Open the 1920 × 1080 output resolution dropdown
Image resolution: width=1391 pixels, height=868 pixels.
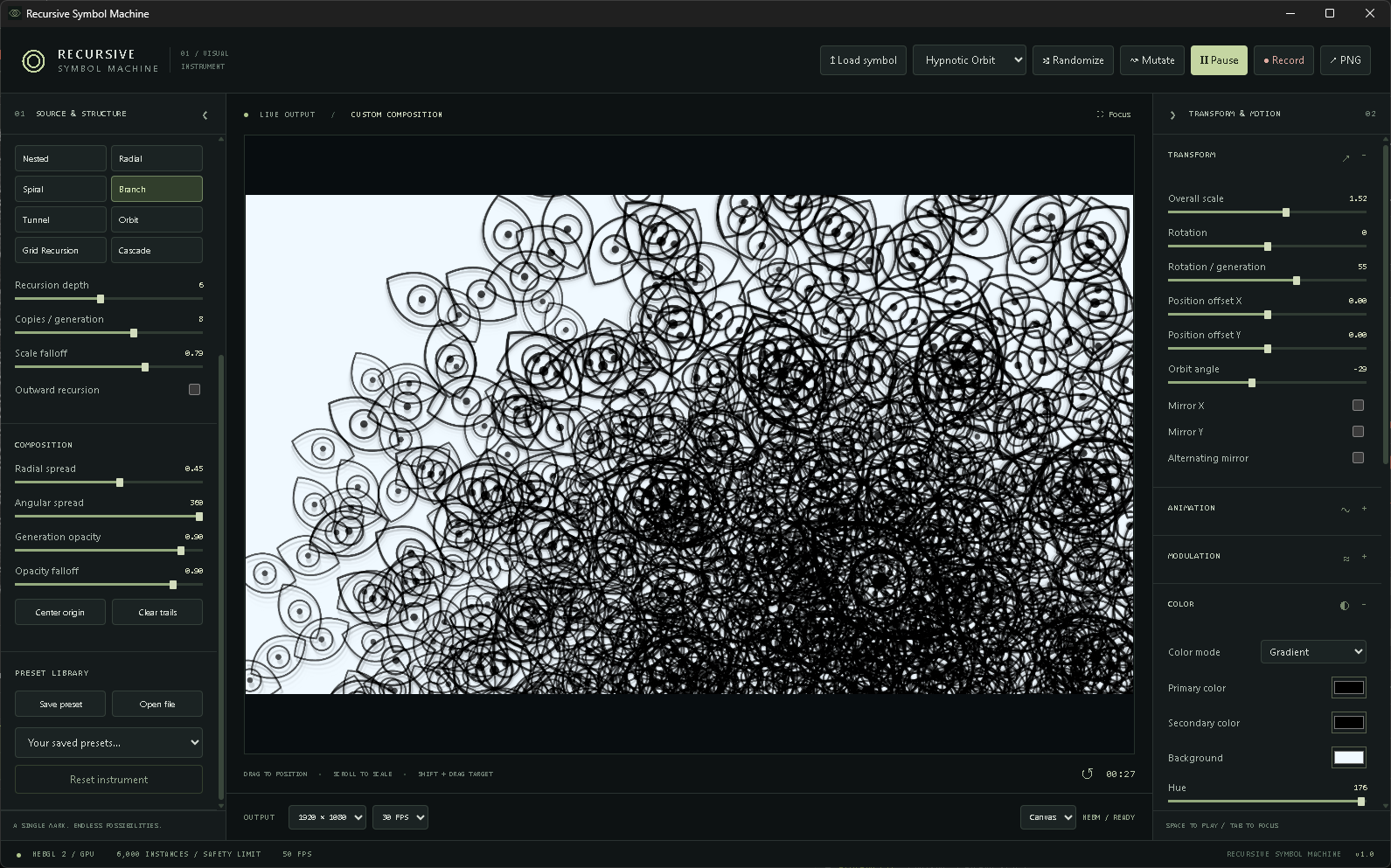(327, 817)
